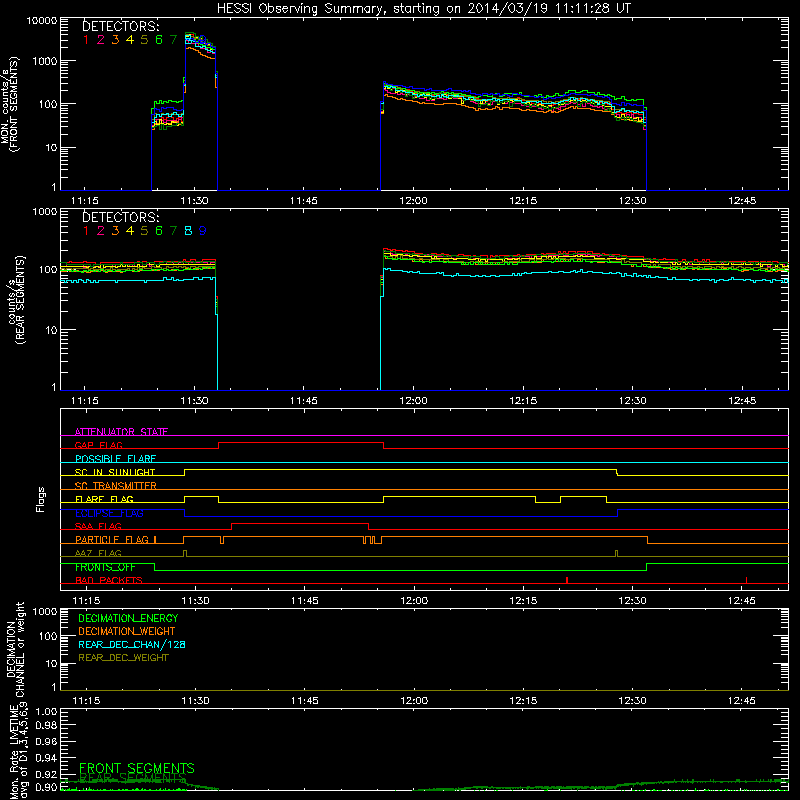Click blue detector 9 in rear segments legend
Image resolution: width=800 pixels, height=800 pixels.
tap(203, 231)
